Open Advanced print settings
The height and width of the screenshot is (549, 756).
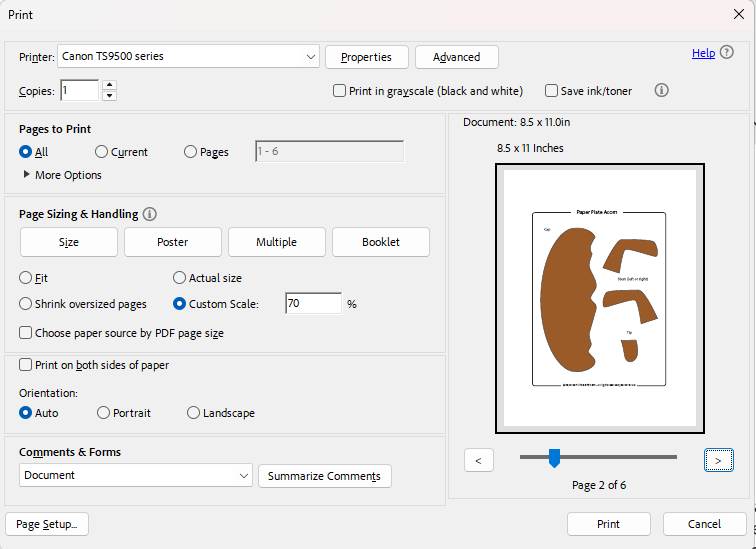(457, 57)
